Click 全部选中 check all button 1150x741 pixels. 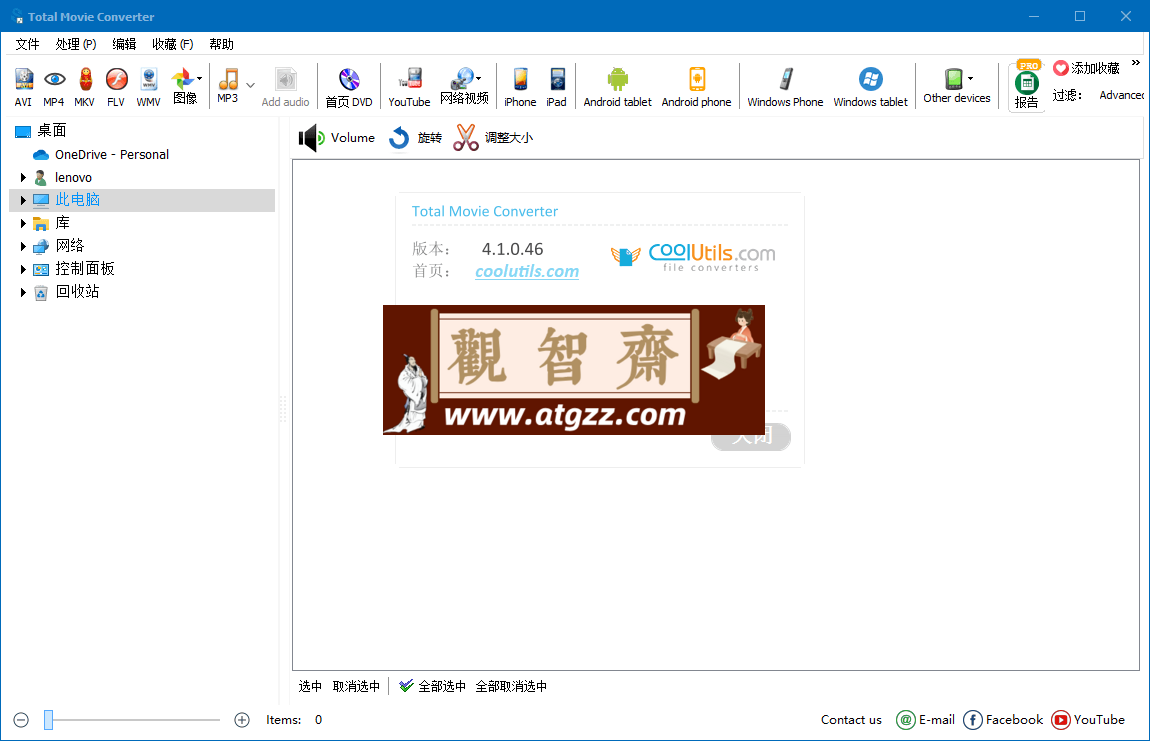tap(433, 686)
